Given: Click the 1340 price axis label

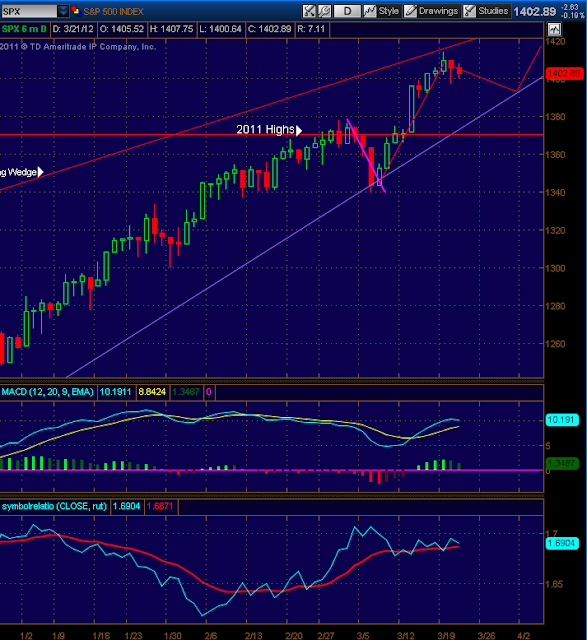Looking at the screenshot, I should point(556,192).
